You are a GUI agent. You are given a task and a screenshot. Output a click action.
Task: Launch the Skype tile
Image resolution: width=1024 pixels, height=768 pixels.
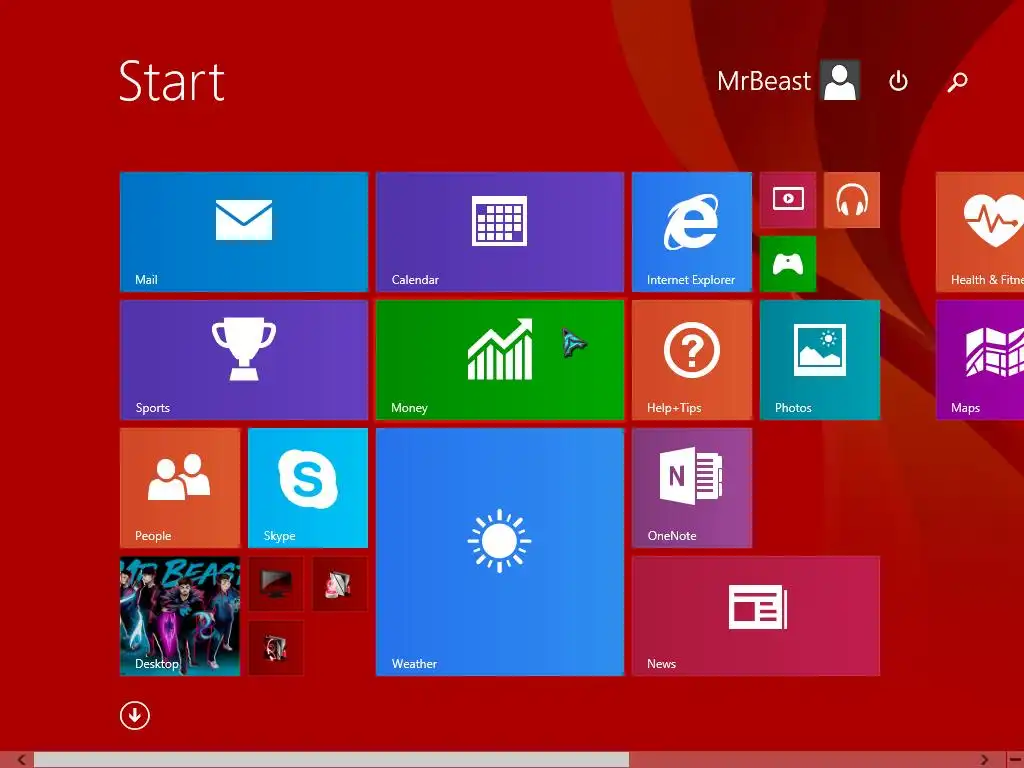(308, 488)
